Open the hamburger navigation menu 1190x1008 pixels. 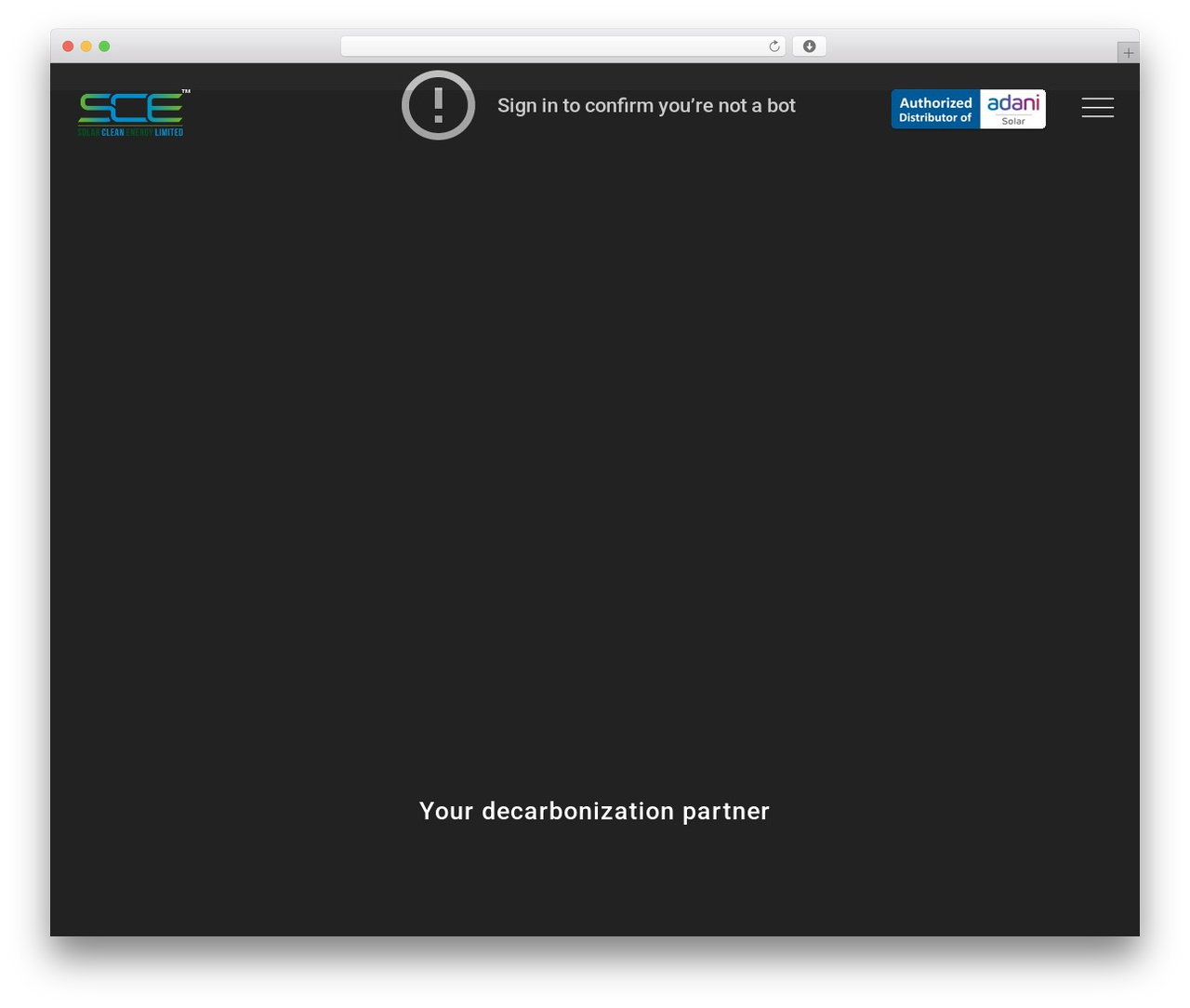pyautogui.click(x=1097, y=108)
